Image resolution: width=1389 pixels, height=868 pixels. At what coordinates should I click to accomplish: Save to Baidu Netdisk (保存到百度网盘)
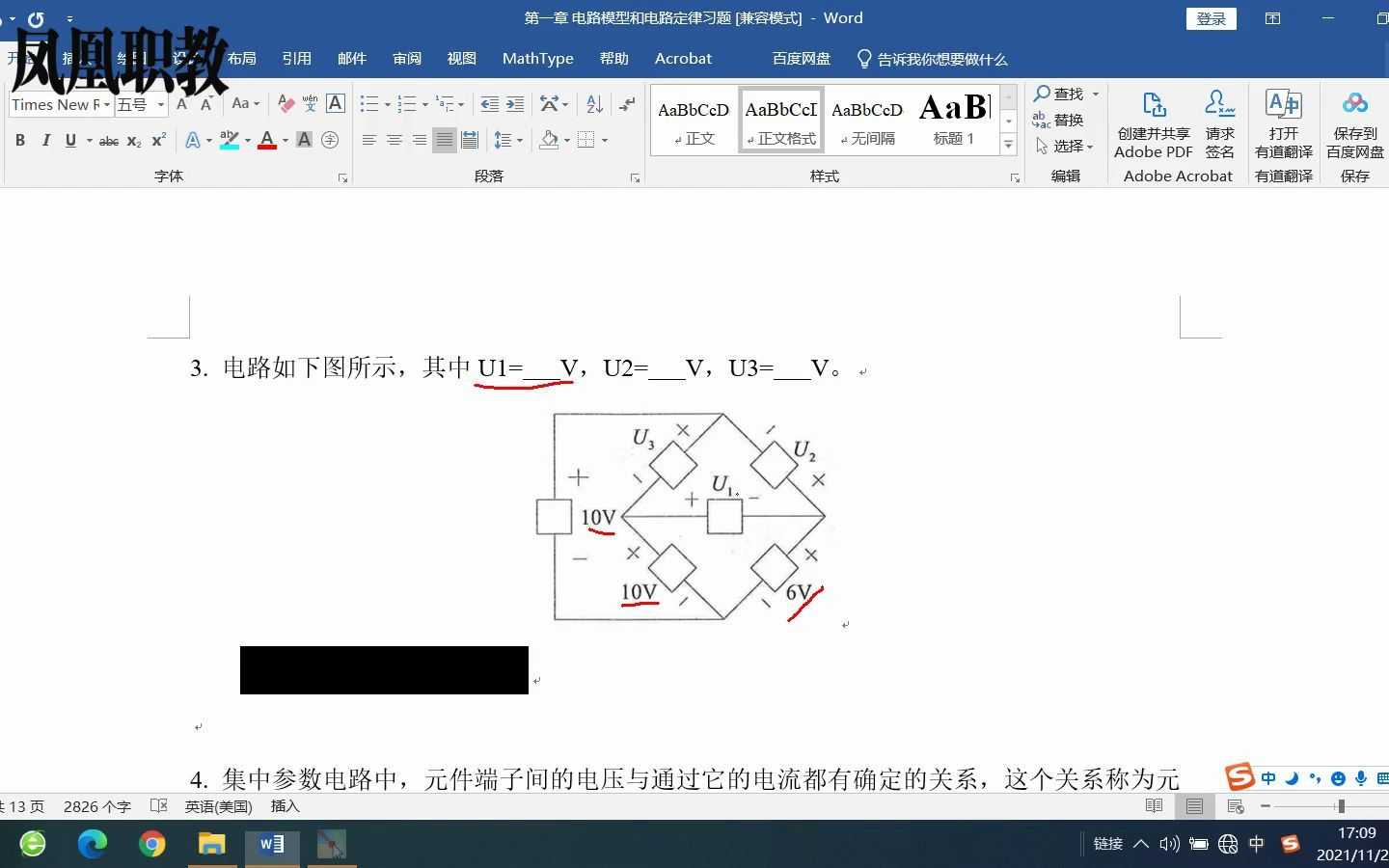click(x=1354, y=124)
